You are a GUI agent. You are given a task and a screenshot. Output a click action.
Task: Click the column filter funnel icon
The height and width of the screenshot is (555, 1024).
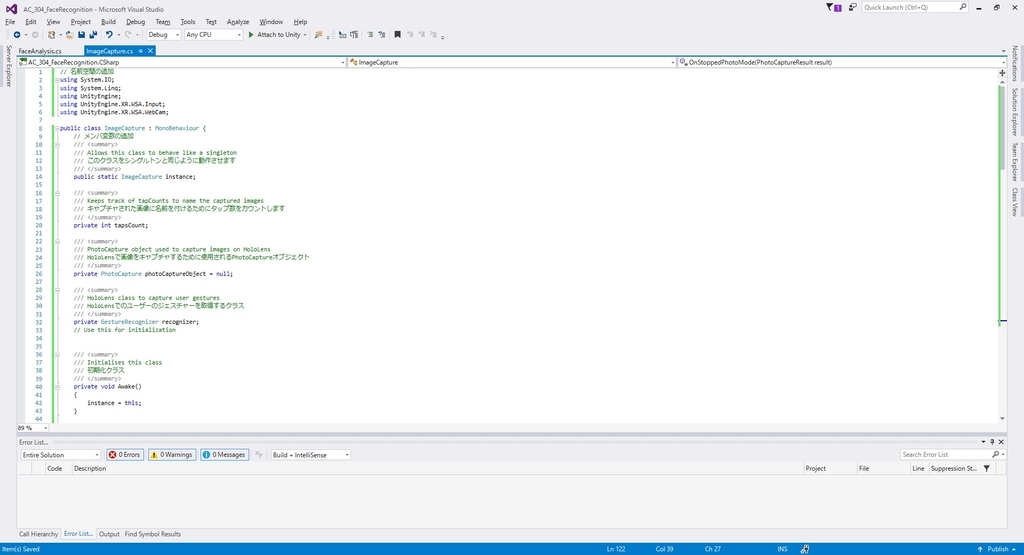986,468
